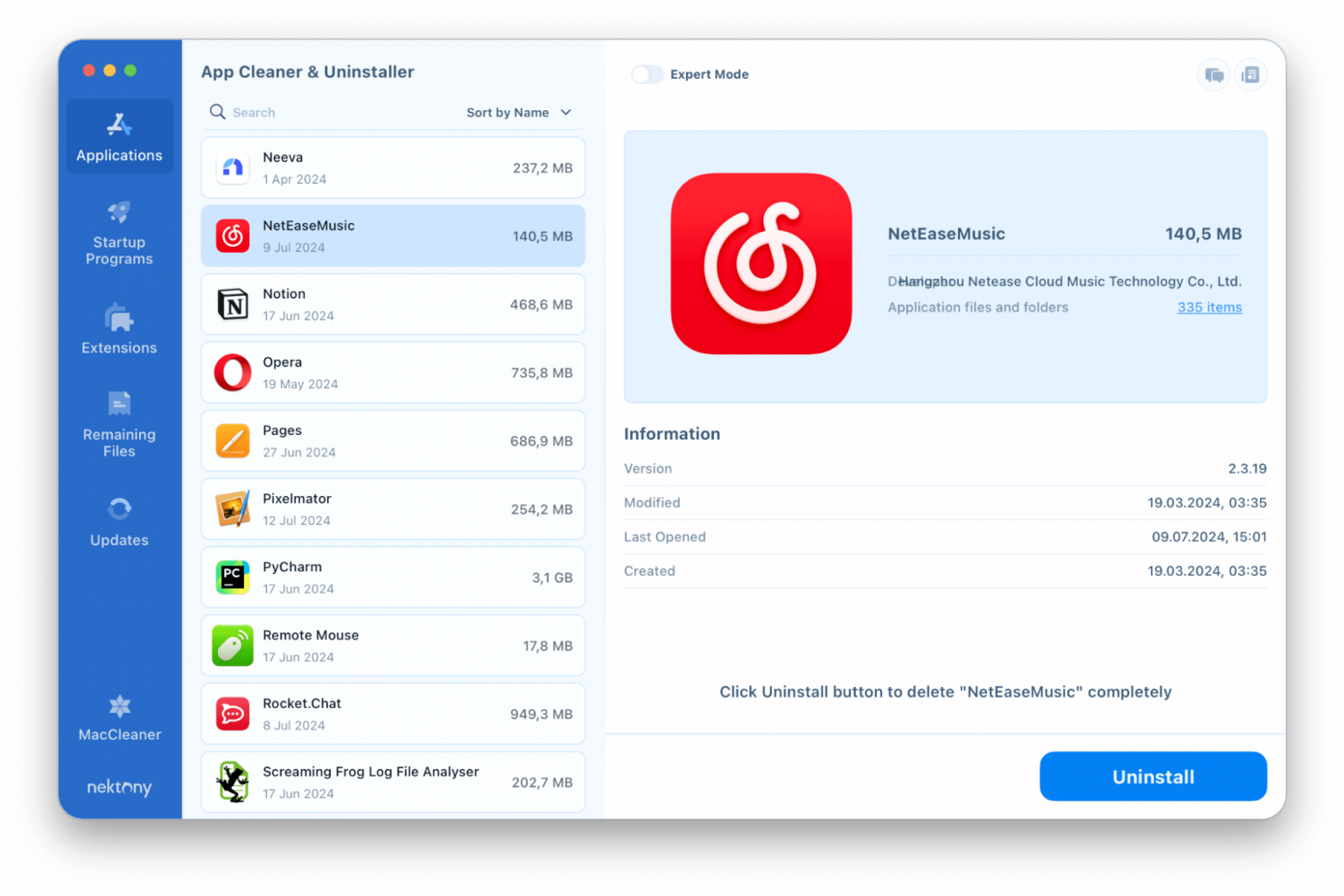Open the Sort by Name dropdown

pyautogui.click(x=507, y=113)
